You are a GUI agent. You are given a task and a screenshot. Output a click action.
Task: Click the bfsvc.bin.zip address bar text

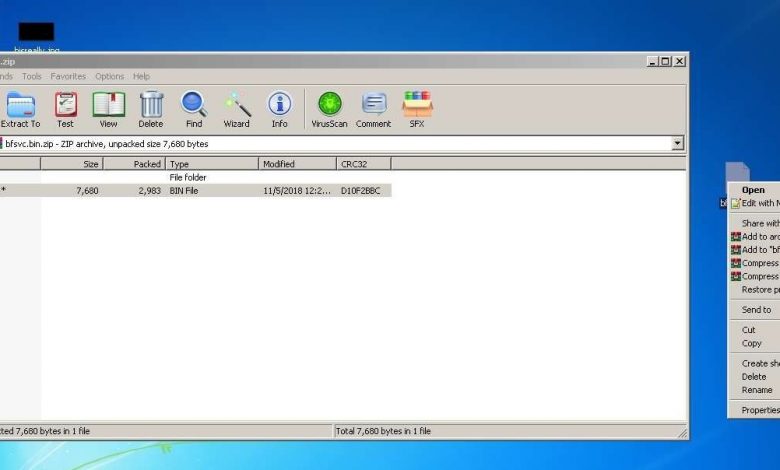(x=106, y=144)
